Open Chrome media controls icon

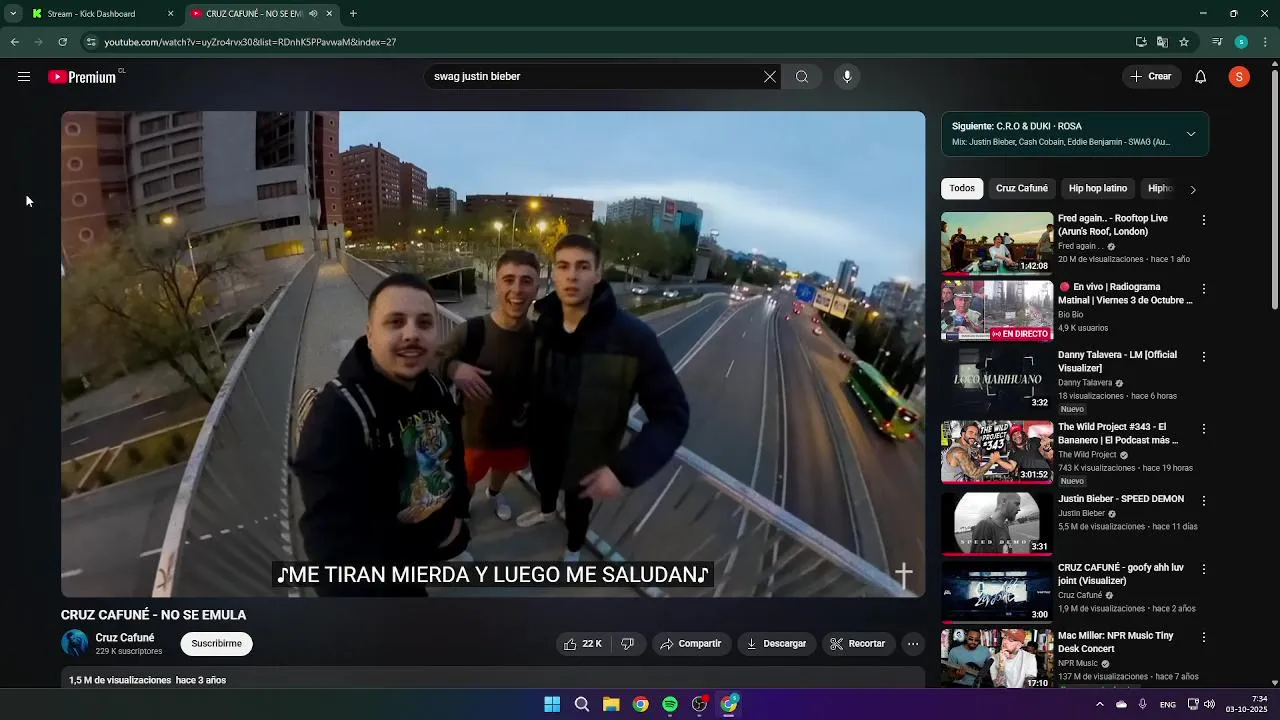[1217, 42]
